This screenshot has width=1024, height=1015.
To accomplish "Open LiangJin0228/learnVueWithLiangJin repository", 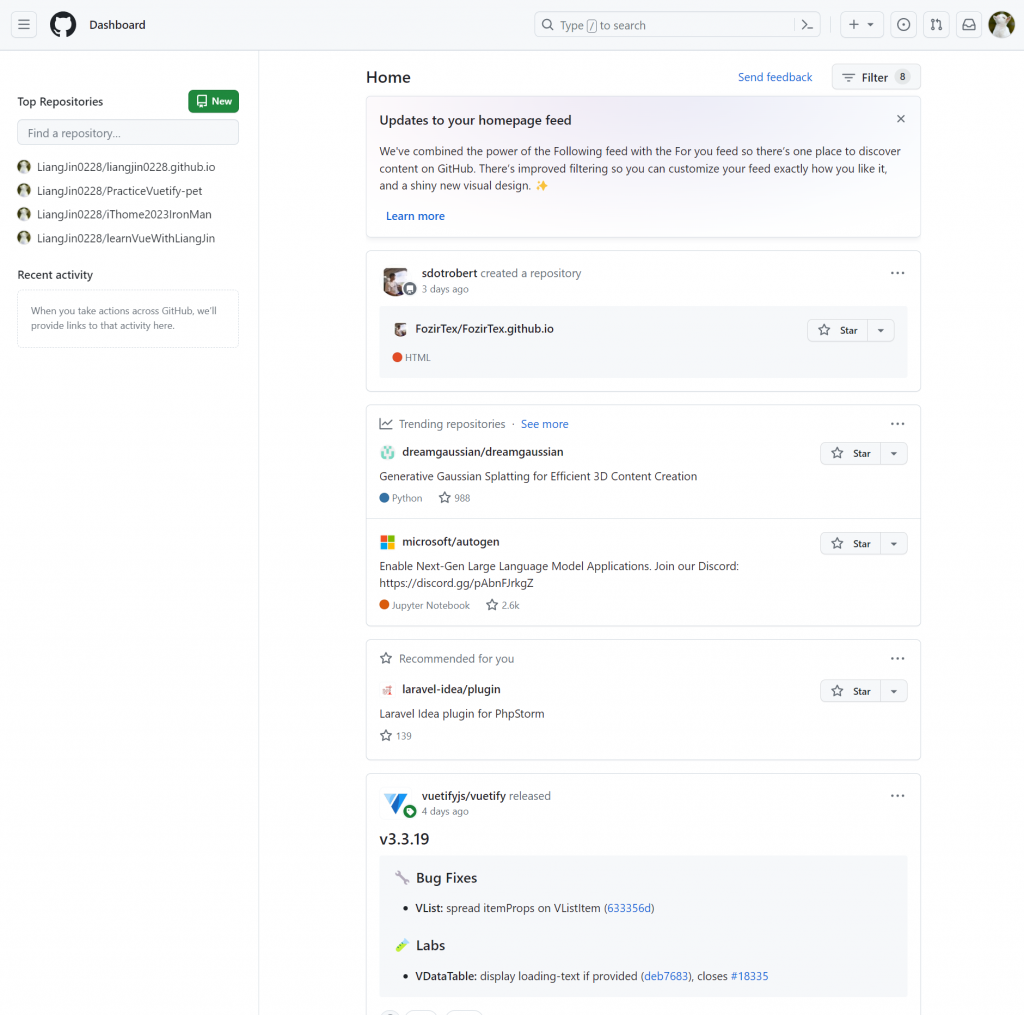I will point(125,238).
